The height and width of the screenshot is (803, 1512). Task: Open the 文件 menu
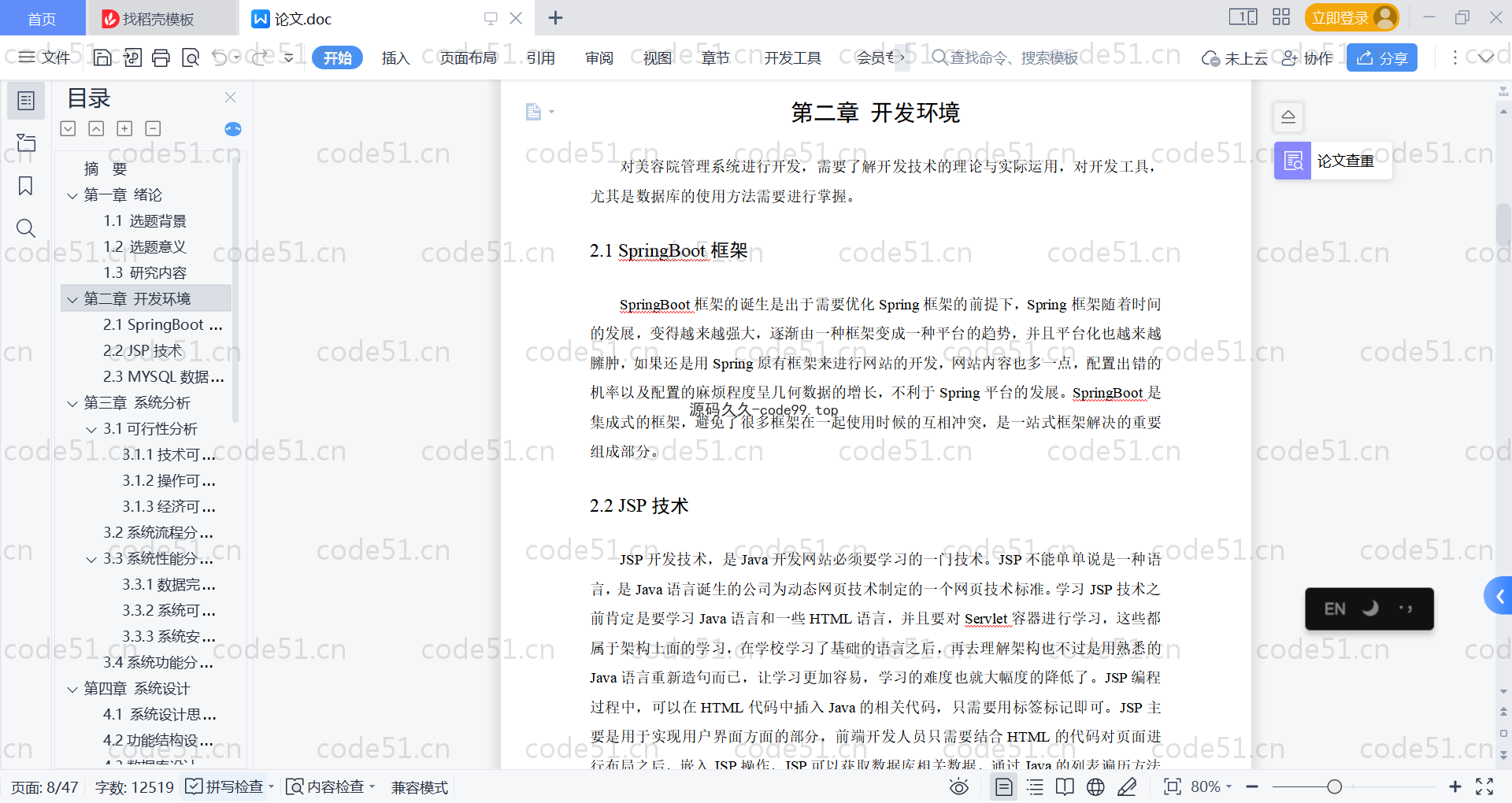(44, 57)
